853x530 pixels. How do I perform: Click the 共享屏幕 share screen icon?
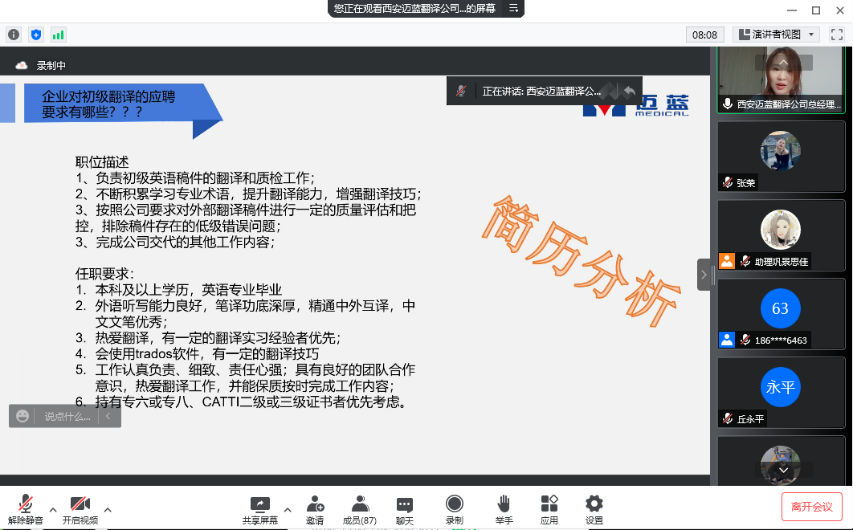point(260,505)
